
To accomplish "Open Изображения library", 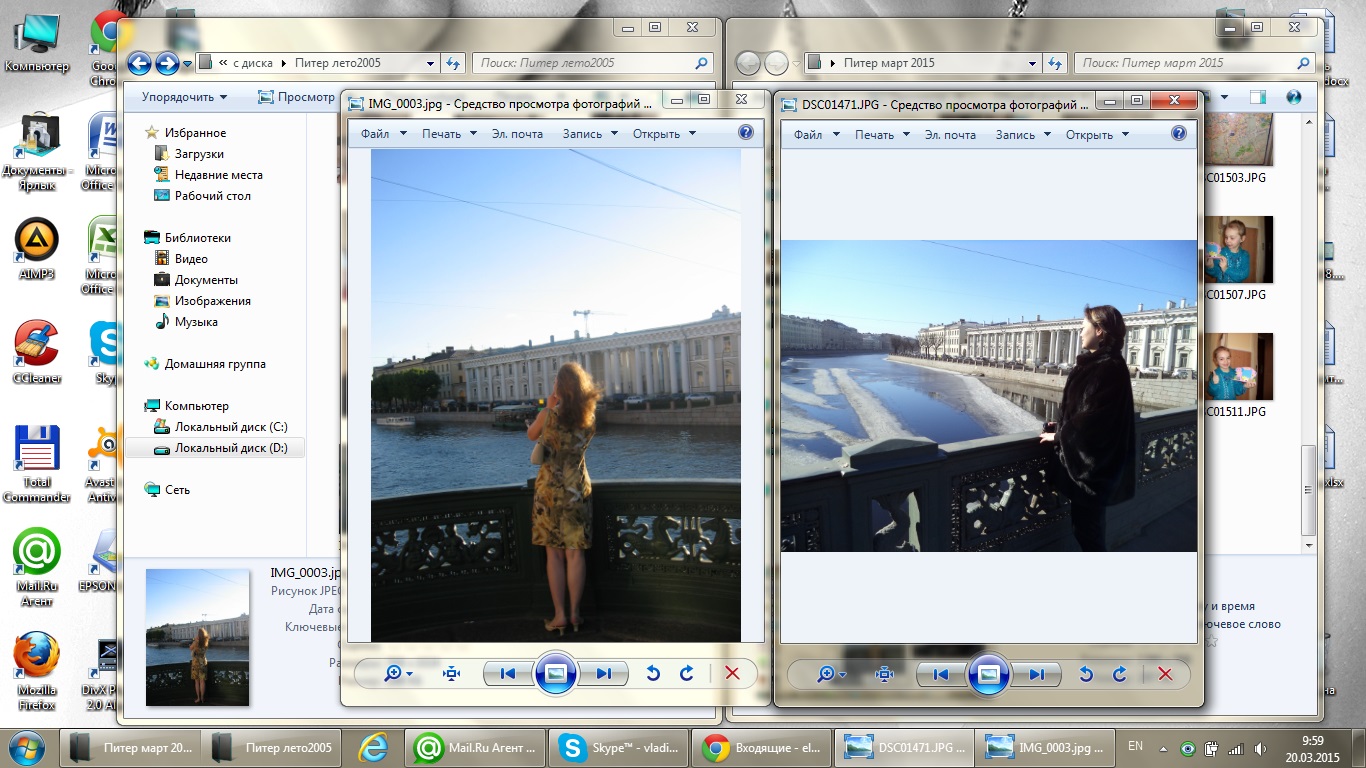I will coord(202,301).
